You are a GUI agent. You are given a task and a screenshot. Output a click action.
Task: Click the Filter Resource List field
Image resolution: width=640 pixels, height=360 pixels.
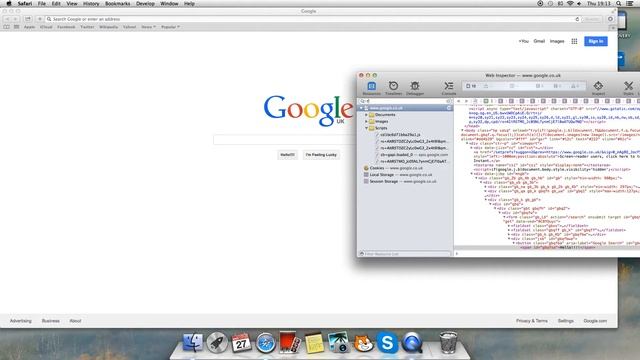pos(405,254)
